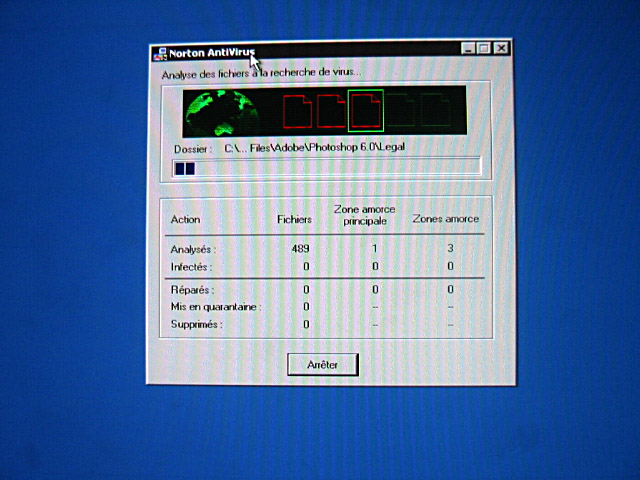Click the 'Supprimés :' row label
Viewport: 640px width, 480px height.
point(197,325)
